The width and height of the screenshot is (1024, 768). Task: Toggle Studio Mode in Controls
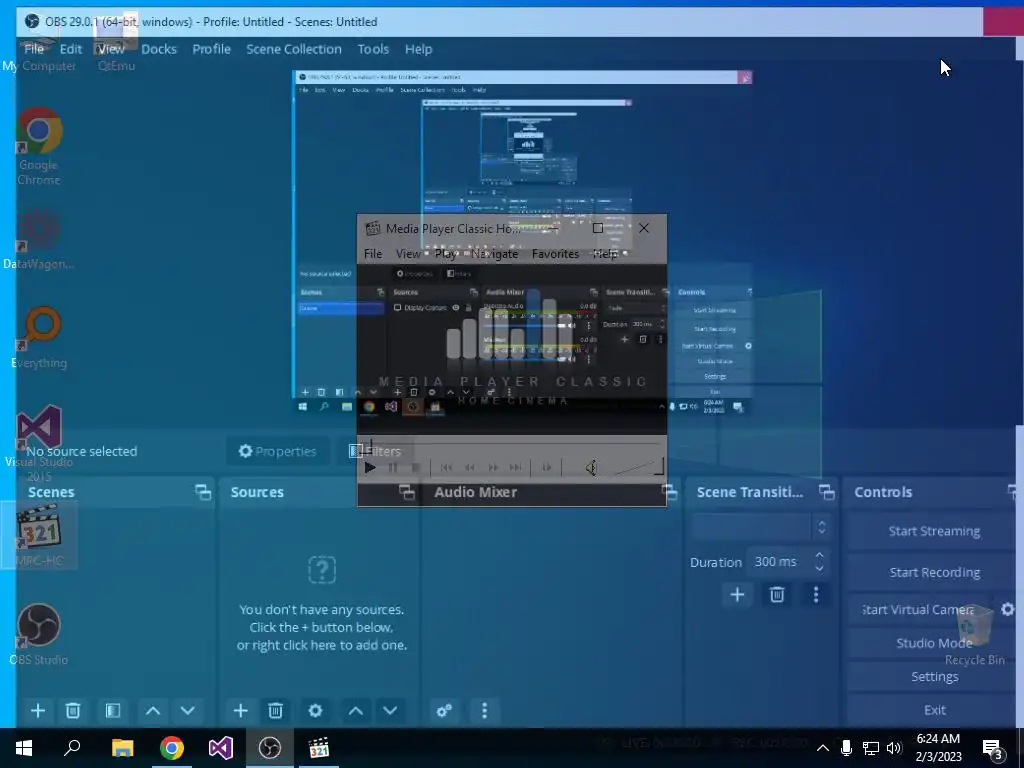pos(934,643)
